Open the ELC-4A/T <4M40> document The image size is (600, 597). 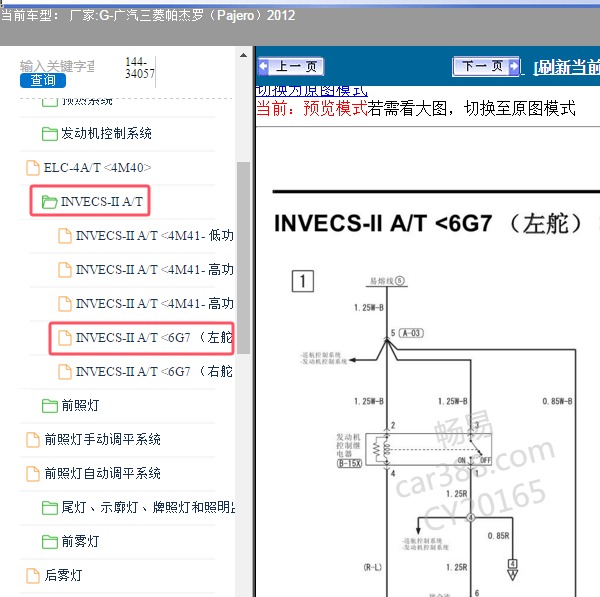point(97,168)
